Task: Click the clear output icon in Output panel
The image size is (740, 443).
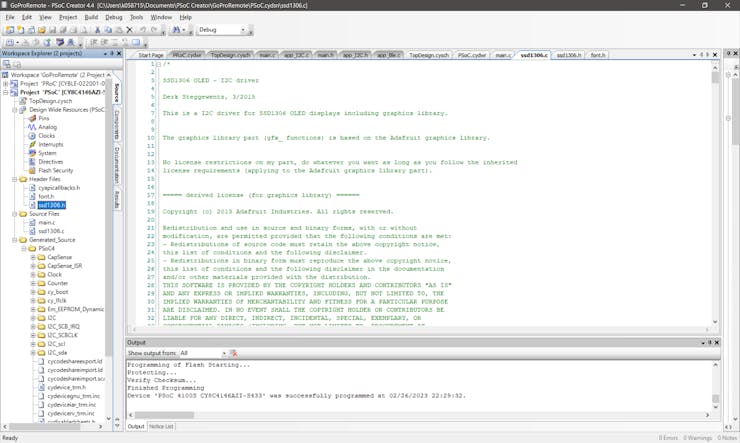Action: [233, 353]
